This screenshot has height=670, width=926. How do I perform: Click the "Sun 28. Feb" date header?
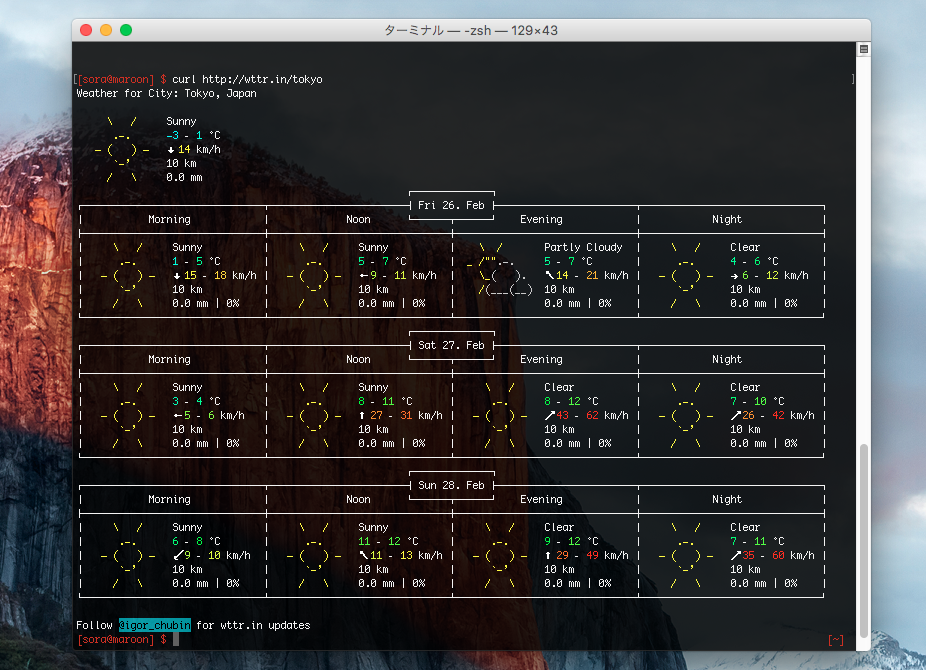coord(451,485)
